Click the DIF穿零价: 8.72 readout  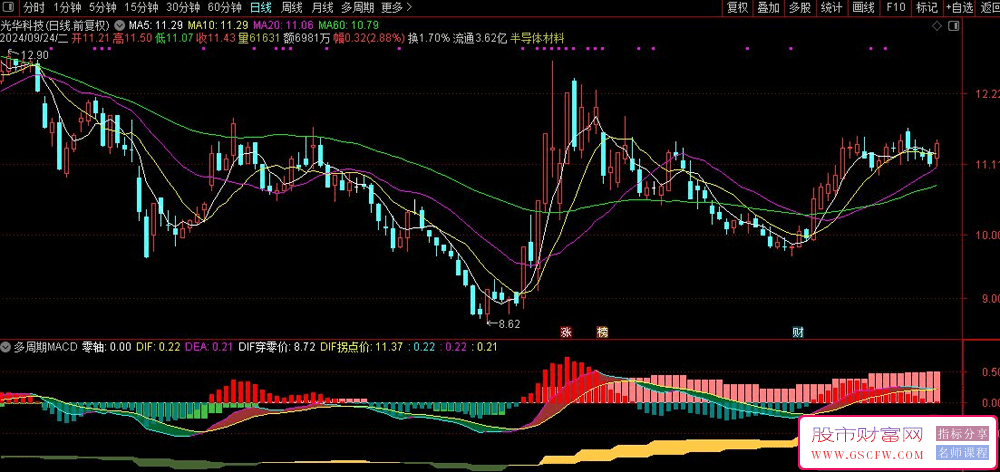(x=276, y=347)
